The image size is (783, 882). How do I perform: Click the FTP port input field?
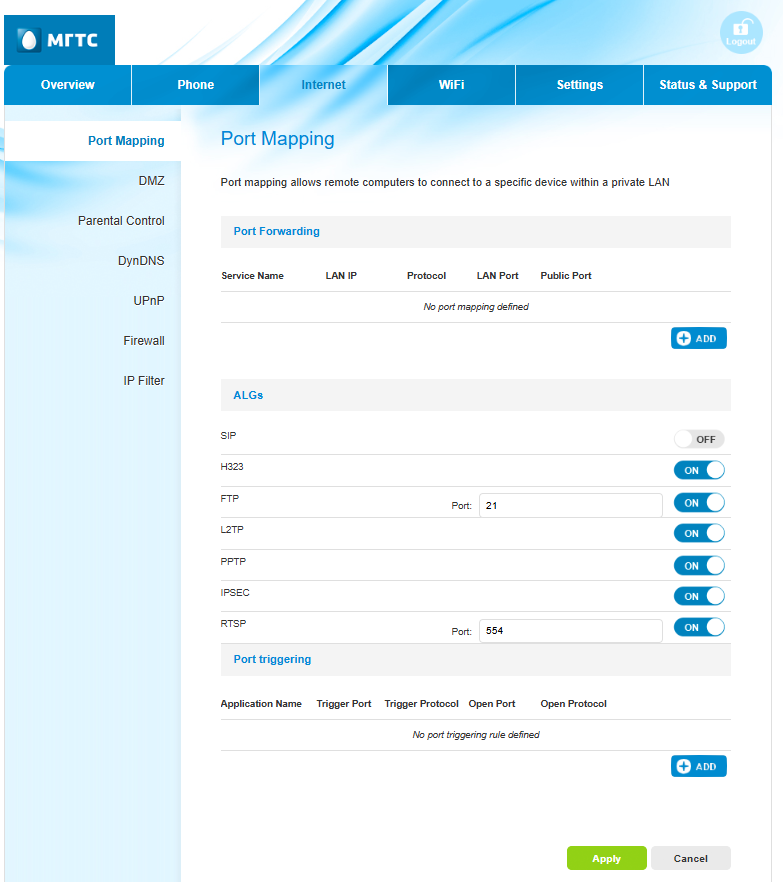(x=570, y=506)
